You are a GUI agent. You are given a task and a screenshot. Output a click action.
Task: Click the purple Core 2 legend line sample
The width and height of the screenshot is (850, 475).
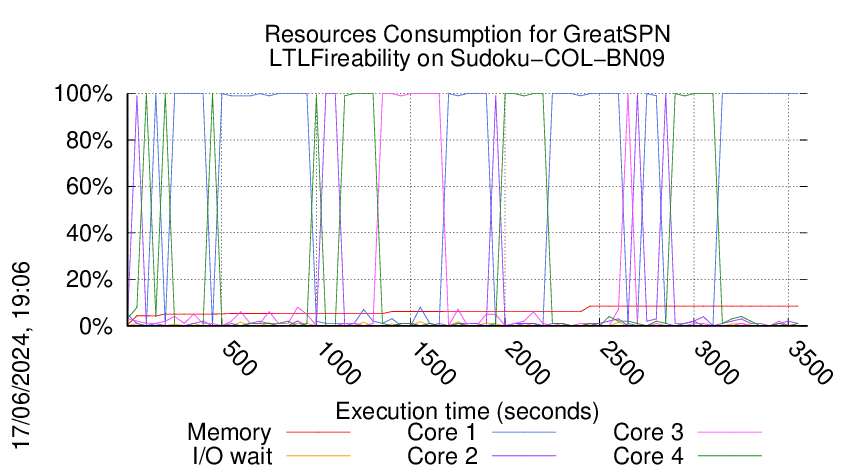pos(524,456)
